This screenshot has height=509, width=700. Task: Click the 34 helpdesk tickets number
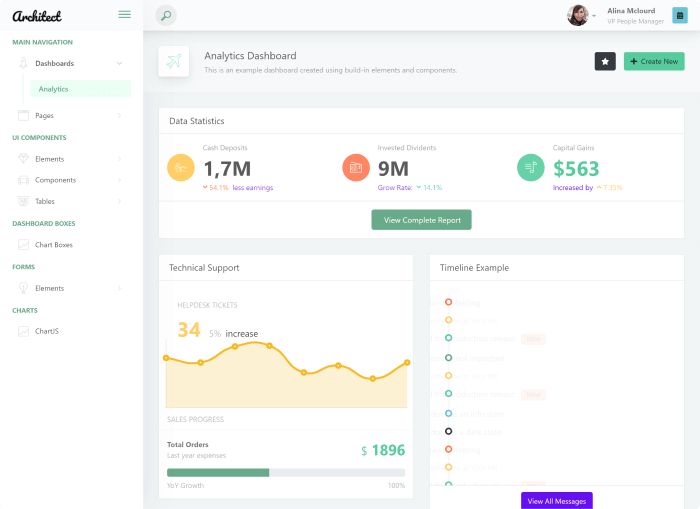[x=189, y=330]
